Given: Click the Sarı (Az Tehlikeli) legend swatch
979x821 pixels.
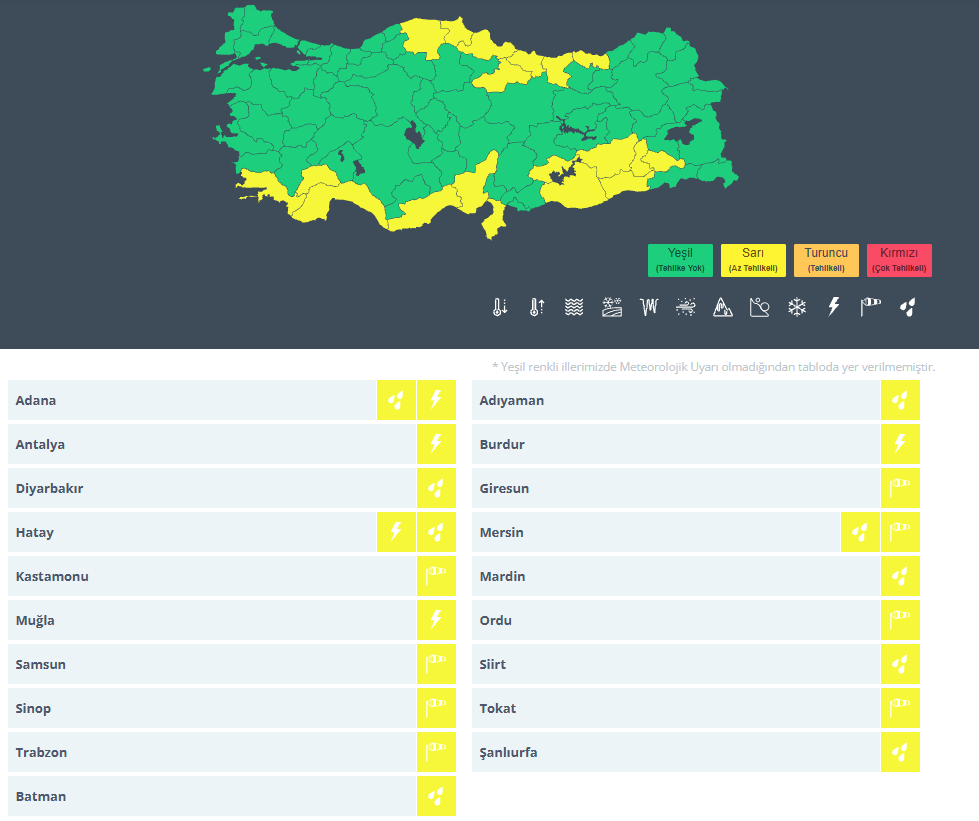Looking at the screenshot, I should pos(753,260).
